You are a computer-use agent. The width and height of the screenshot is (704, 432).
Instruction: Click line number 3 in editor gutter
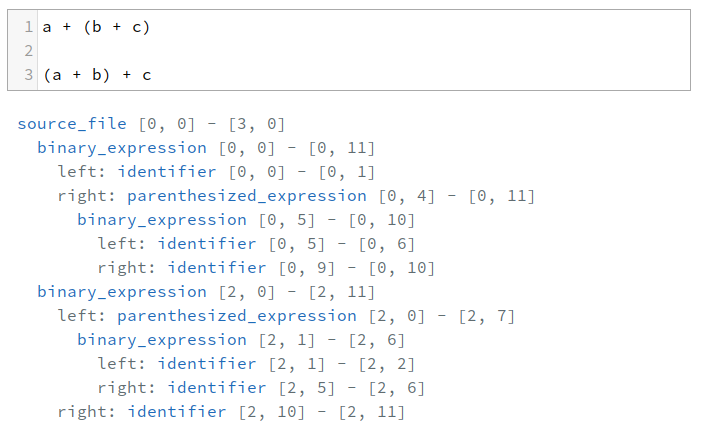pyautogui.click(x=28, y=75)
